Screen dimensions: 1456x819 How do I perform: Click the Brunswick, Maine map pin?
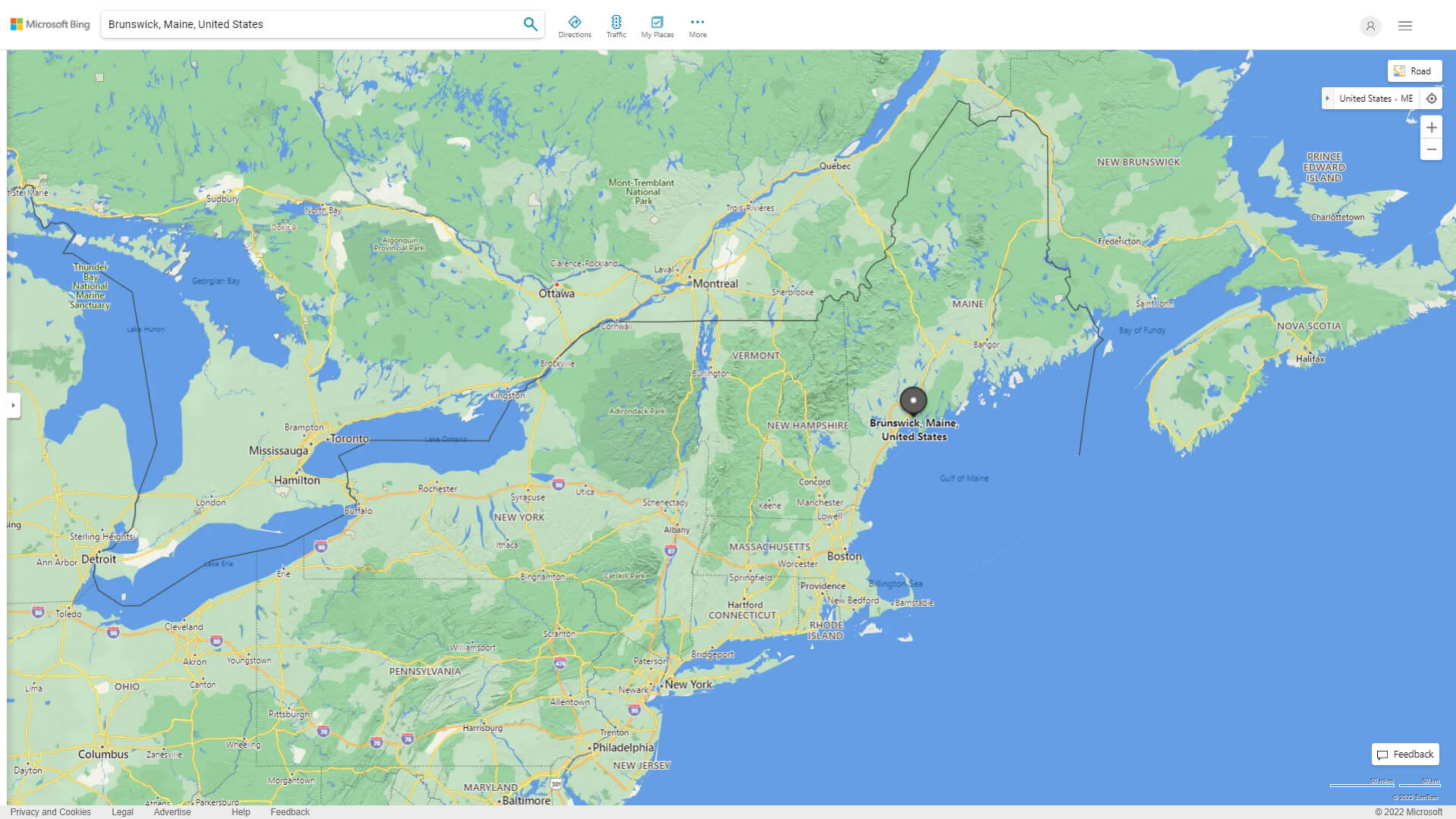pos(913,400)
